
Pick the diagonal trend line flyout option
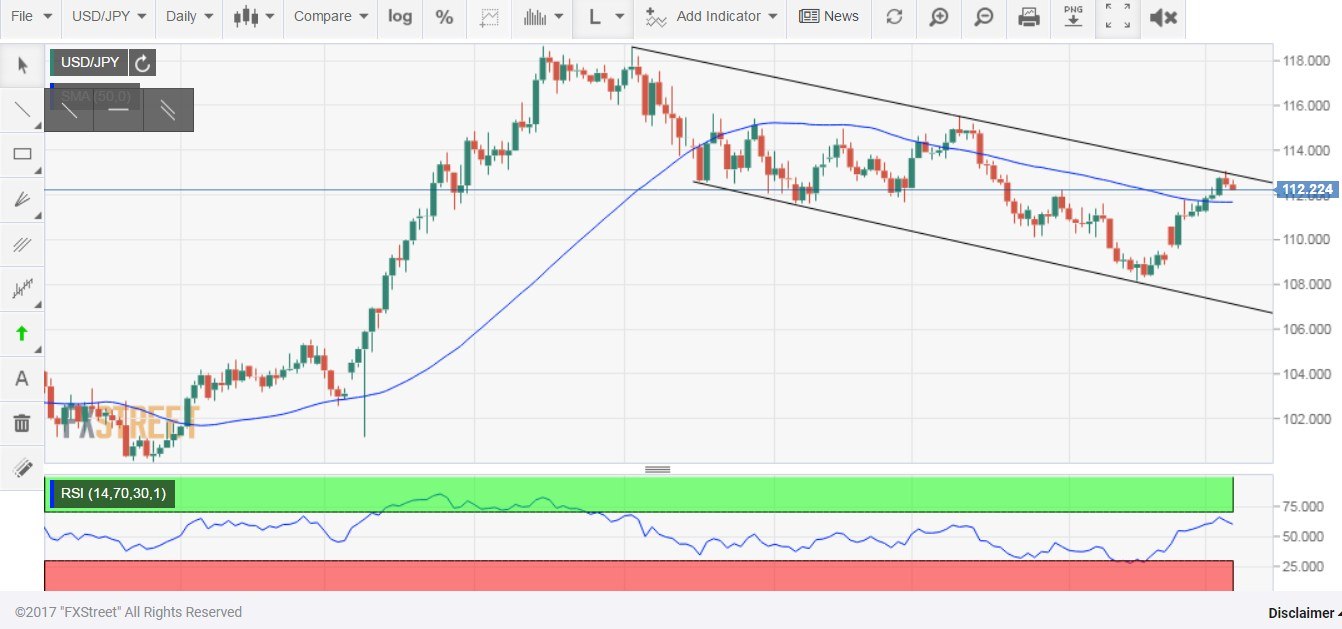point(69,110)
